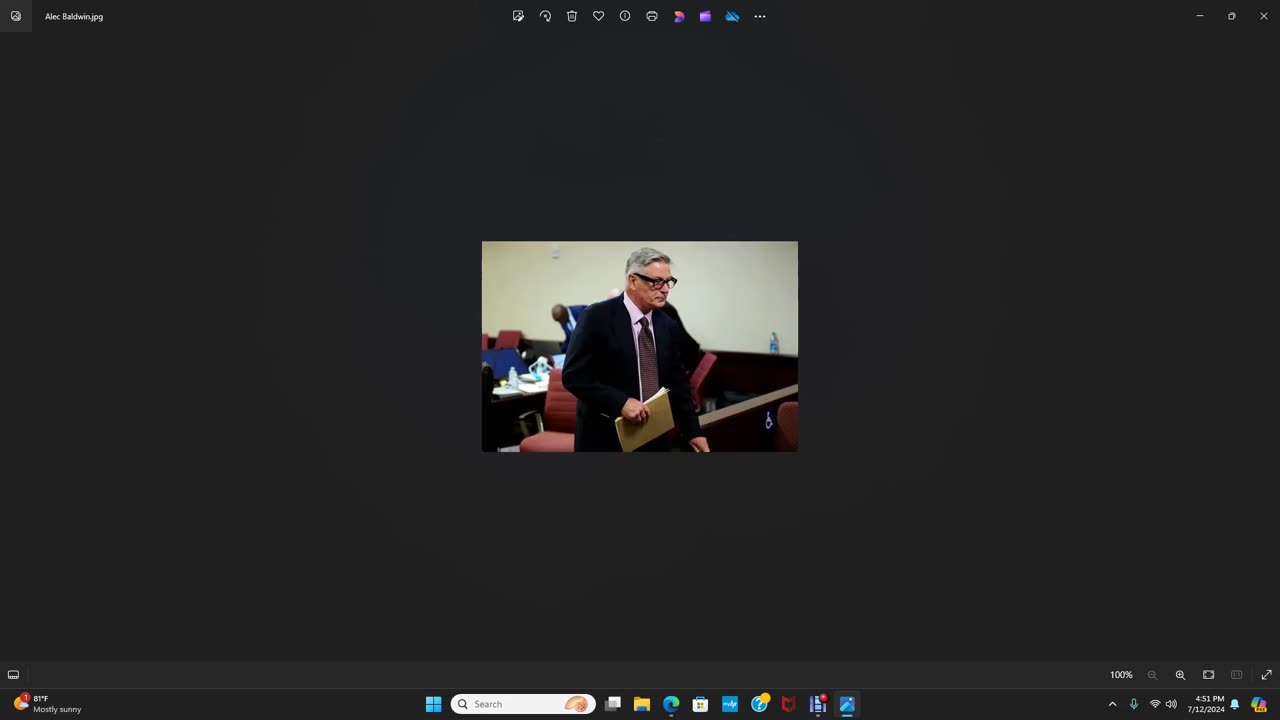Open File Explorer from the taskbar
The width and height of the screenshot is (1280, 720).
pyautogui.click(x=642, y=704)
